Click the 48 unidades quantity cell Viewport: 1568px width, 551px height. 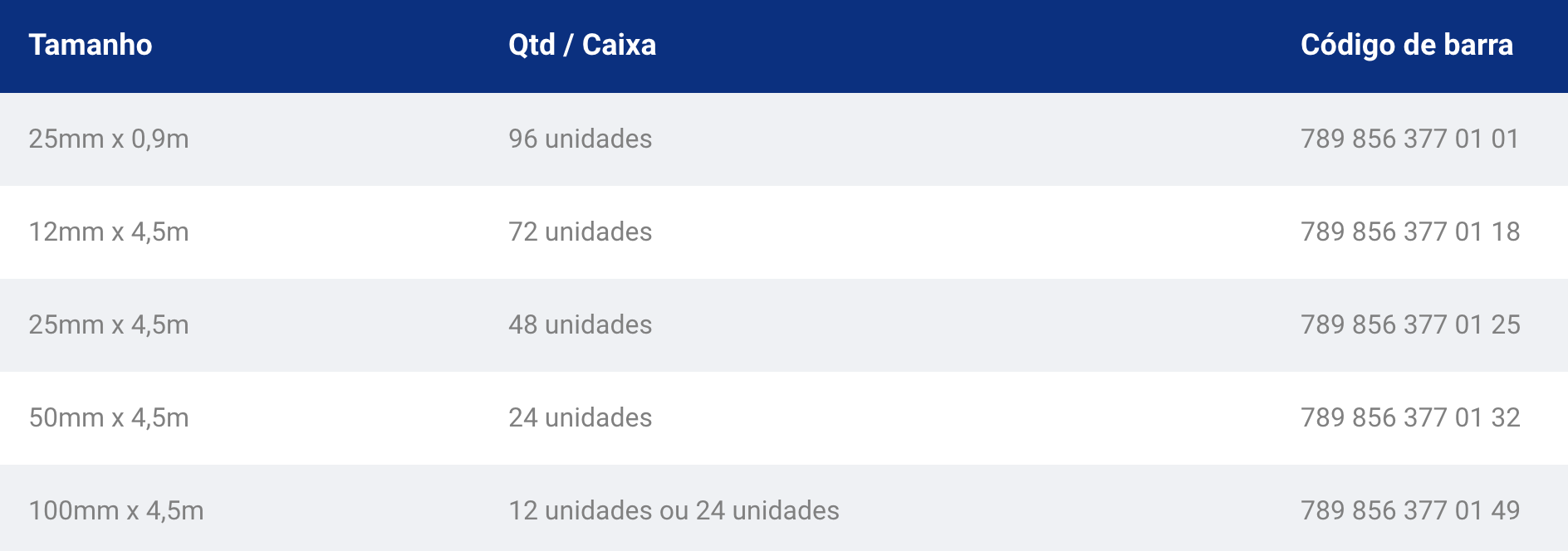coord(581,324)
